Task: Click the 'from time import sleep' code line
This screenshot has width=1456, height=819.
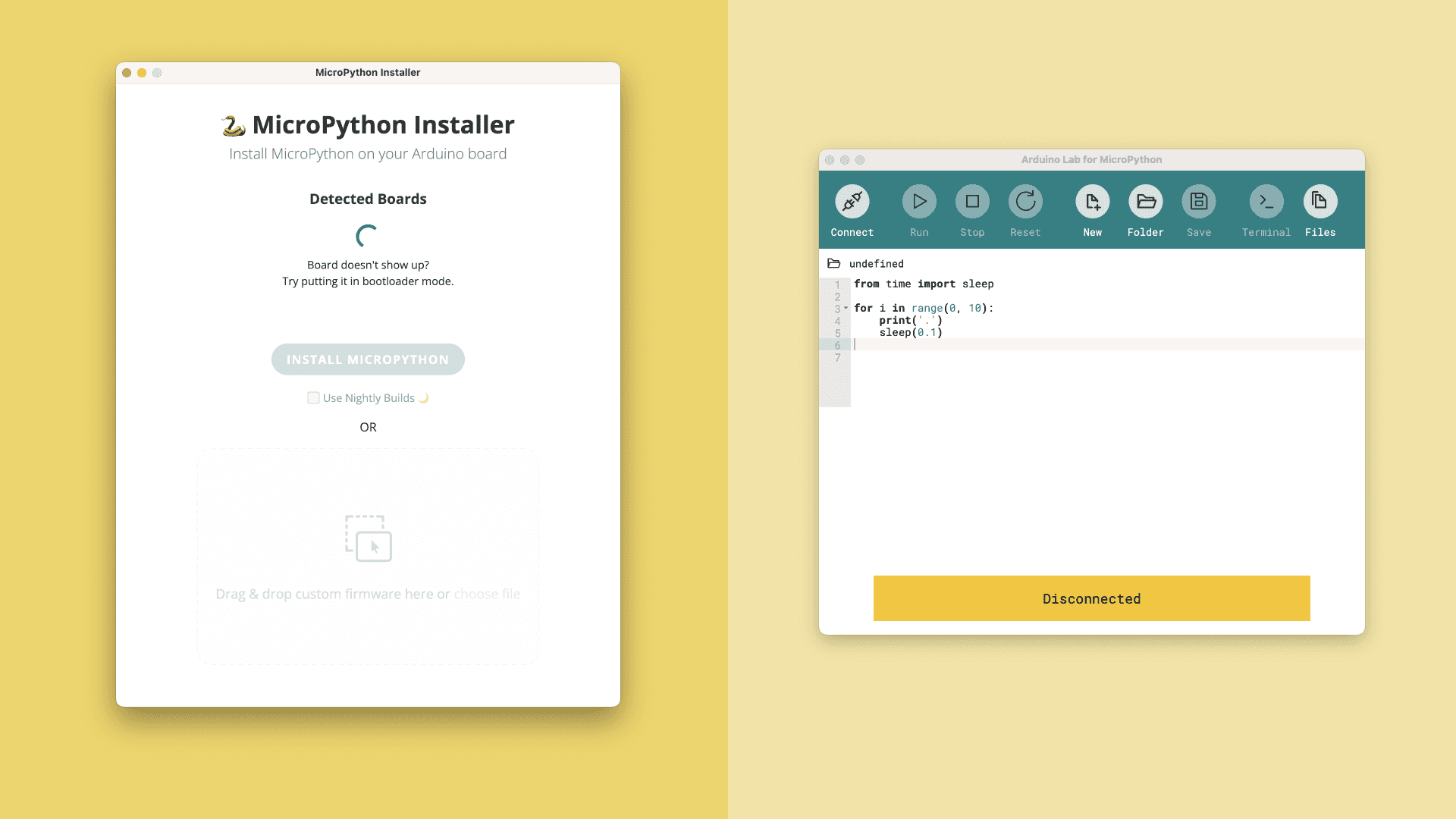Action: coord(924,284)
